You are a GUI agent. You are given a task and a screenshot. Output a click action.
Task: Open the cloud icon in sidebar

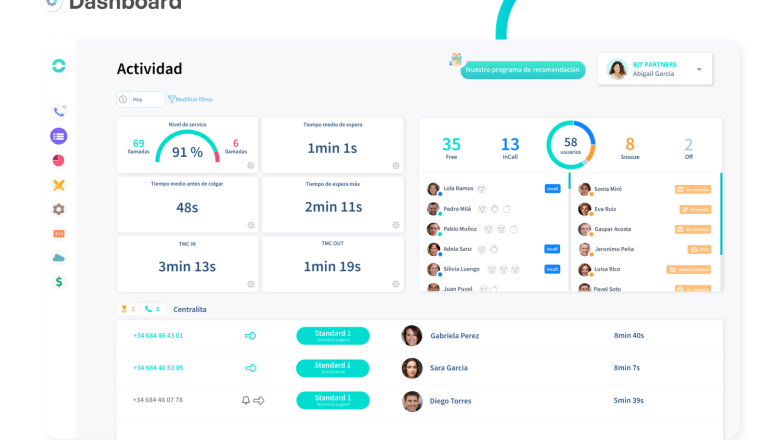59,257
